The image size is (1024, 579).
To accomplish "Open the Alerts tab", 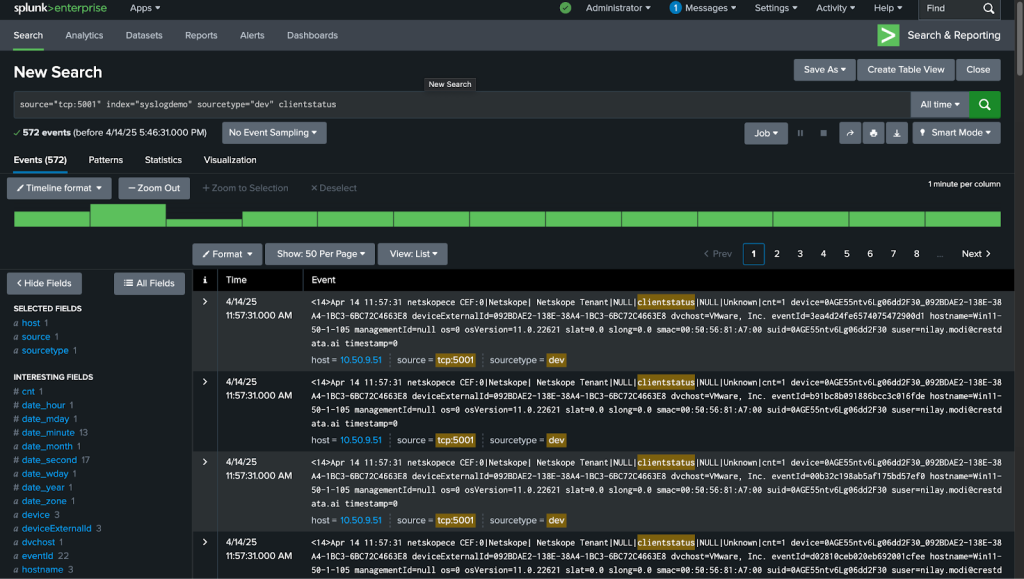I will tap(252, 35).
